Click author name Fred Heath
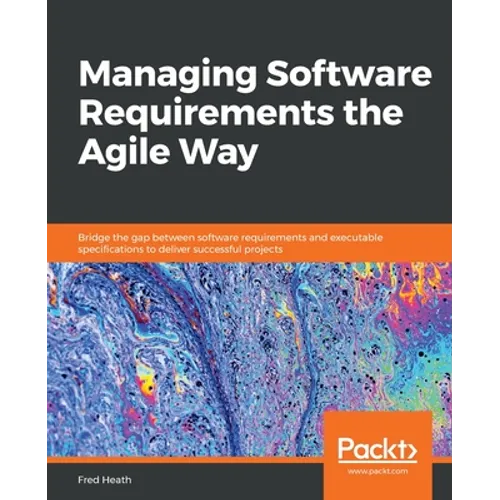The width and height of the screenshot is (500, 500). [x=105, y=480]
